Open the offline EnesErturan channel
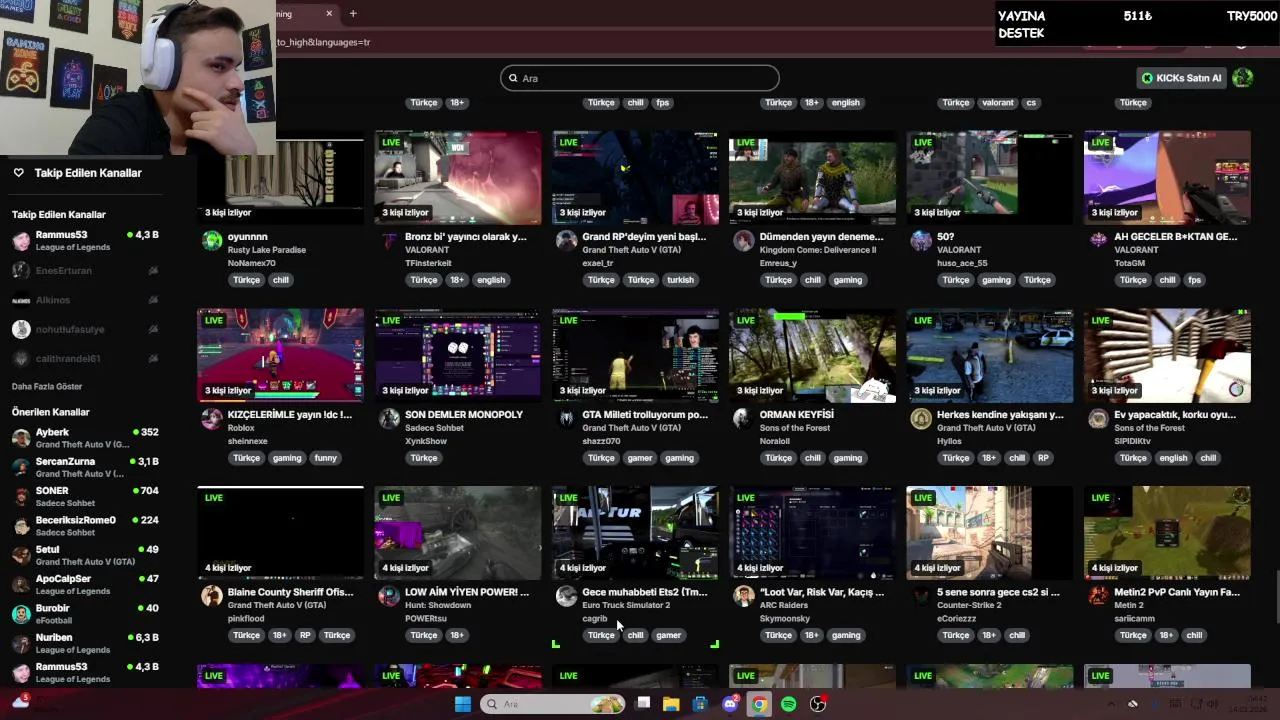The height and width of the screenshot is (720, 1280). tap(85, 270)
